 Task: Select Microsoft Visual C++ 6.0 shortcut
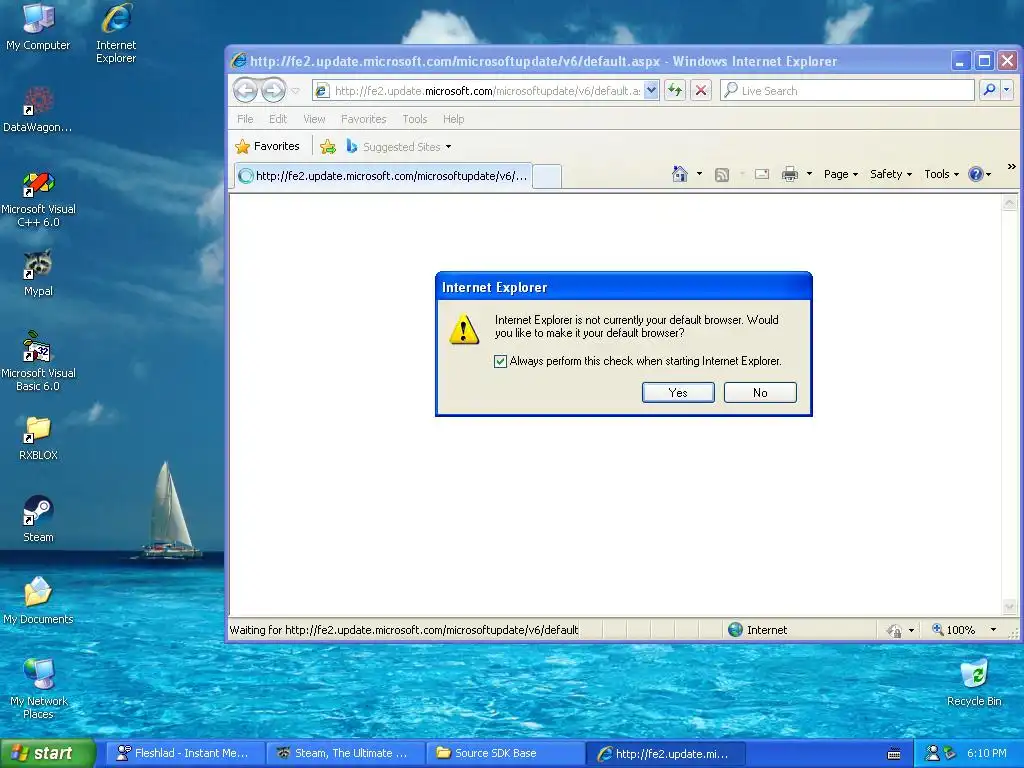pyautogui.click(x=38, y=198)
